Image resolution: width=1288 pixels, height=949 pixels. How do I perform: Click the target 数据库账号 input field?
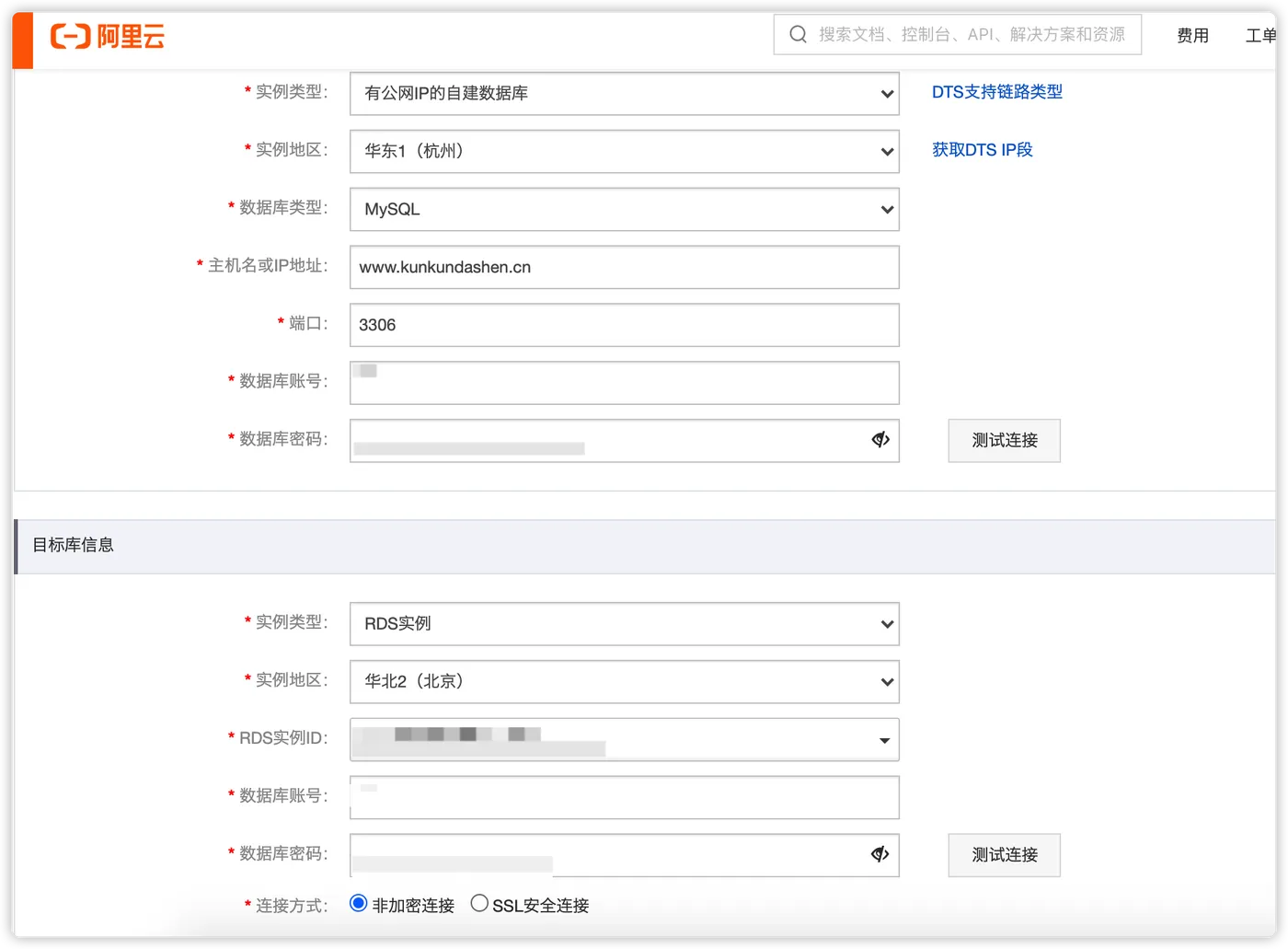(625, 797)
